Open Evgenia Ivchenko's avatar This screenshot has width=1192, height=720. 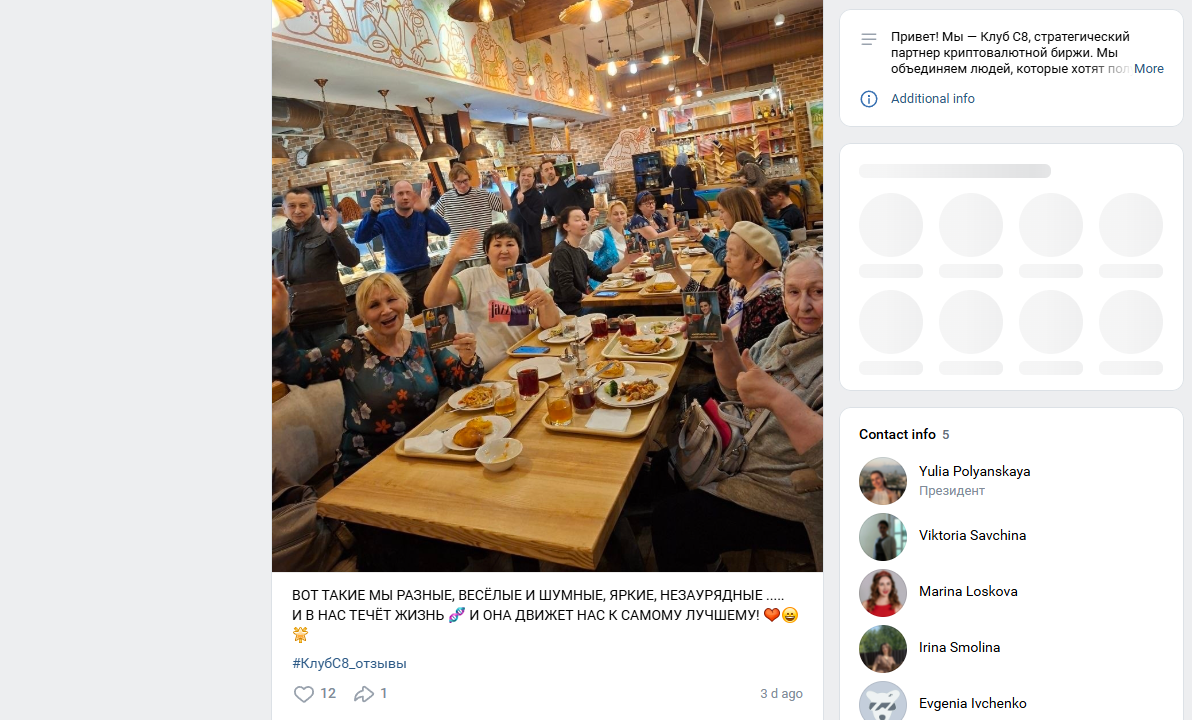883,701
